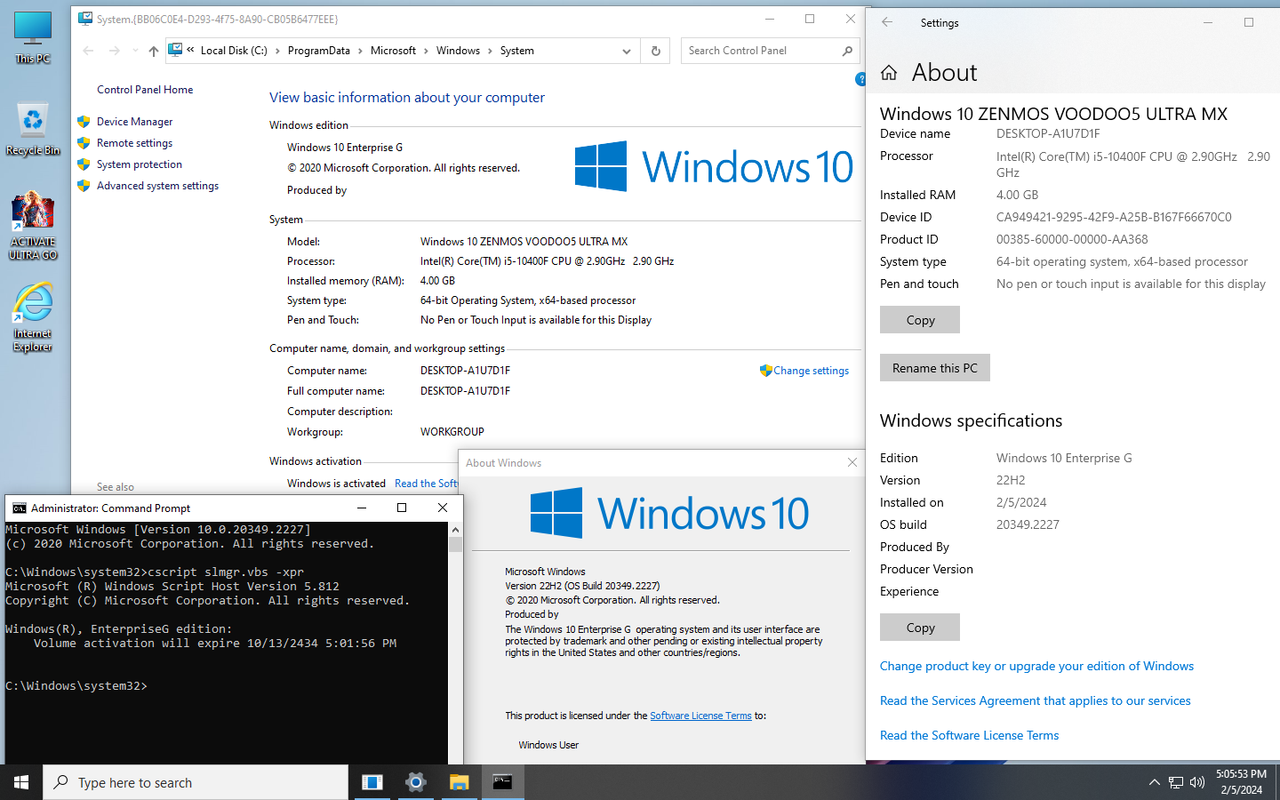The width and height of the screenshot is (1280, 800).
Task: Click the Search Control Panel field
Action: coord(770,51)
